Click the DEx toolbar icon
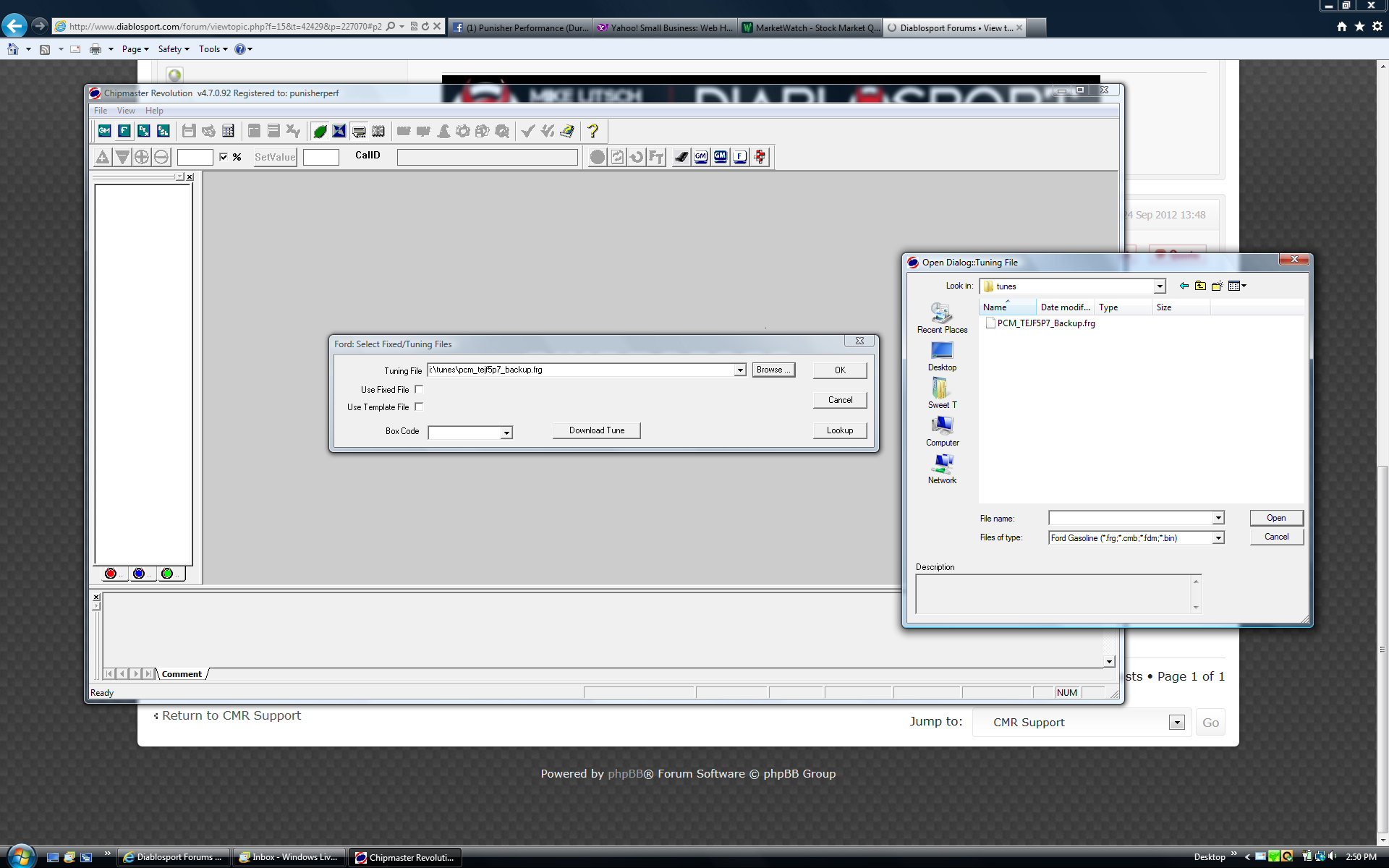1389x868 pixels. pos(144,131)
